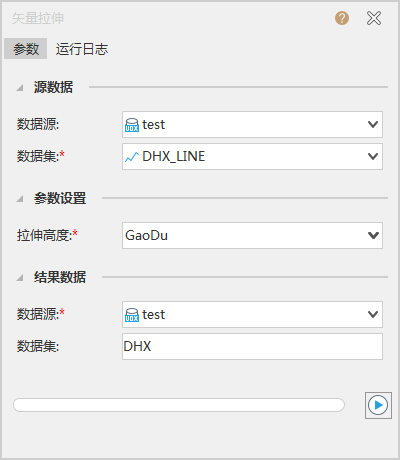Viewport: 400px width, 460px height.
Task: Collapse the 结果数据 section triangle
Action: (20, 277)
